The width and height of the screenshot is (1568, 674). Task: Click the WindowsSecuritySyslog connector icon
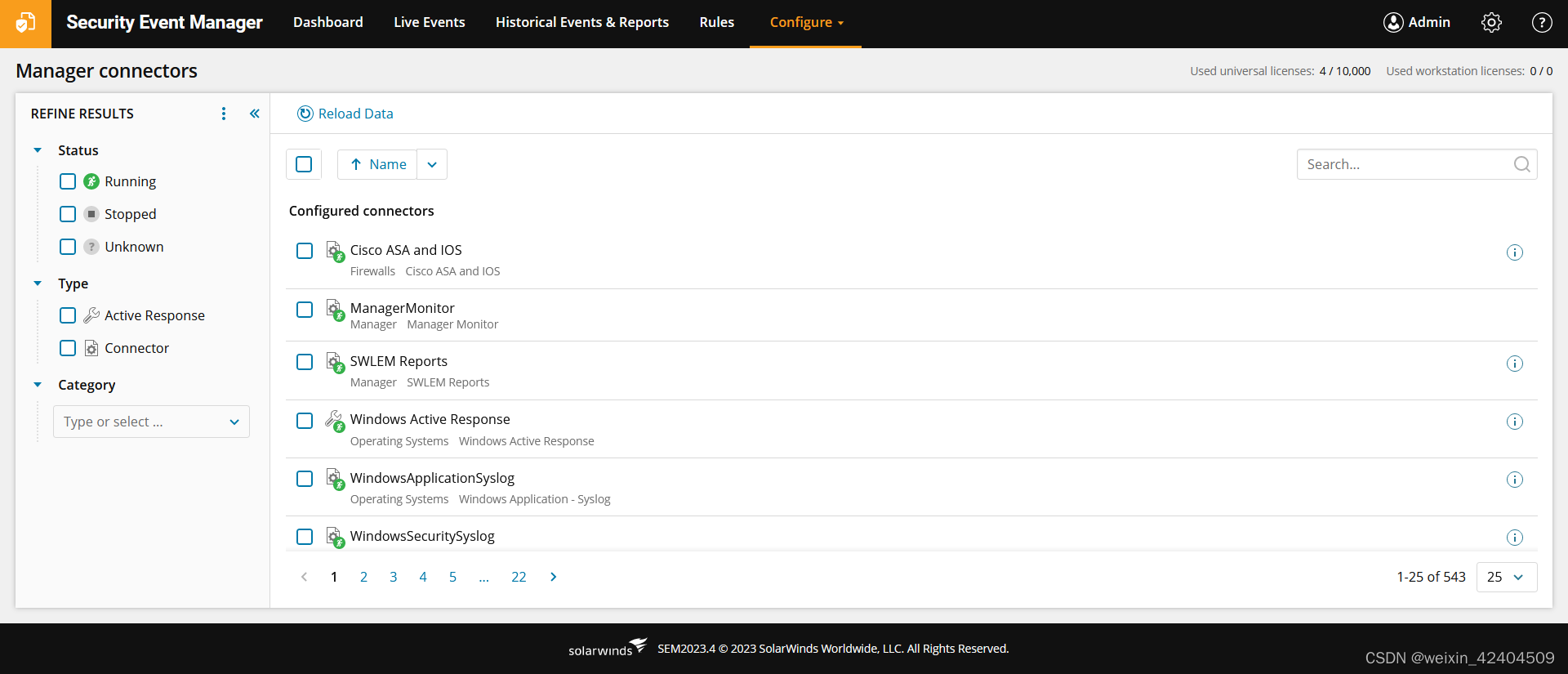tap(335, 537)
